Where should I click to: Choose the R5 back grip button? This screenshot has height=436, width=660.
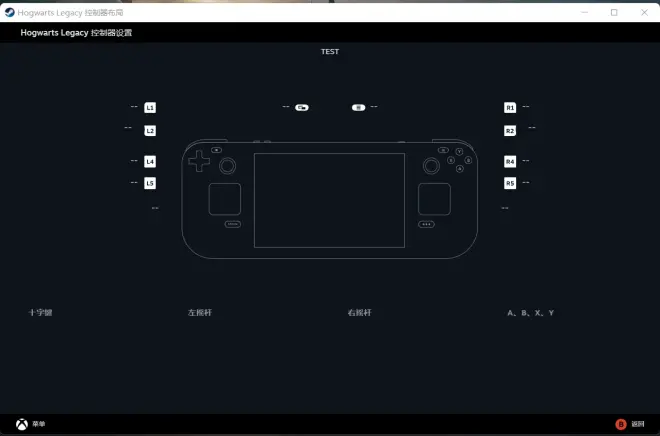click(510, 183)
